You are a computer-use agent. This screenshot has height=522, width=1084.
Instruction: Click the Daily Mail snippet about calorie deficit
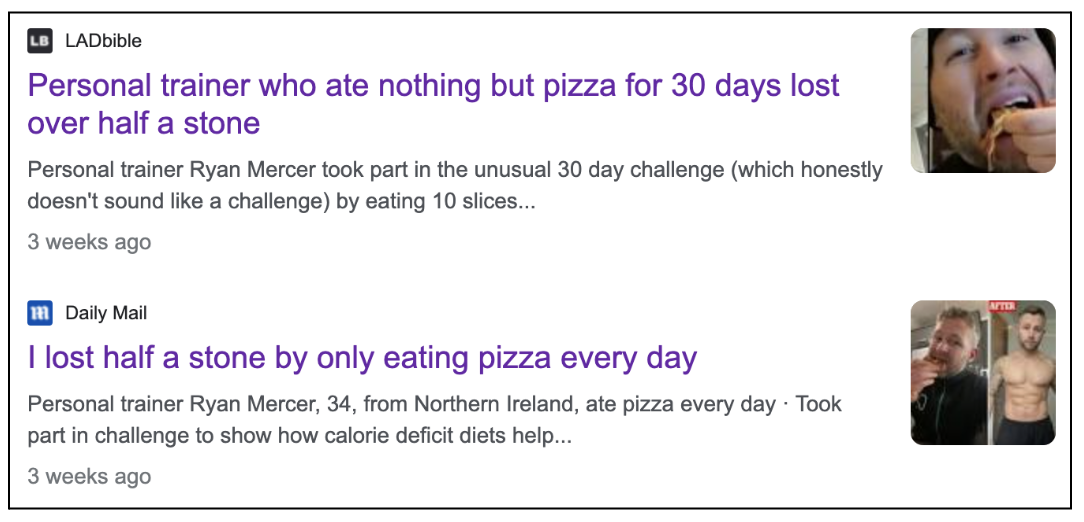(x=435, y=421)
